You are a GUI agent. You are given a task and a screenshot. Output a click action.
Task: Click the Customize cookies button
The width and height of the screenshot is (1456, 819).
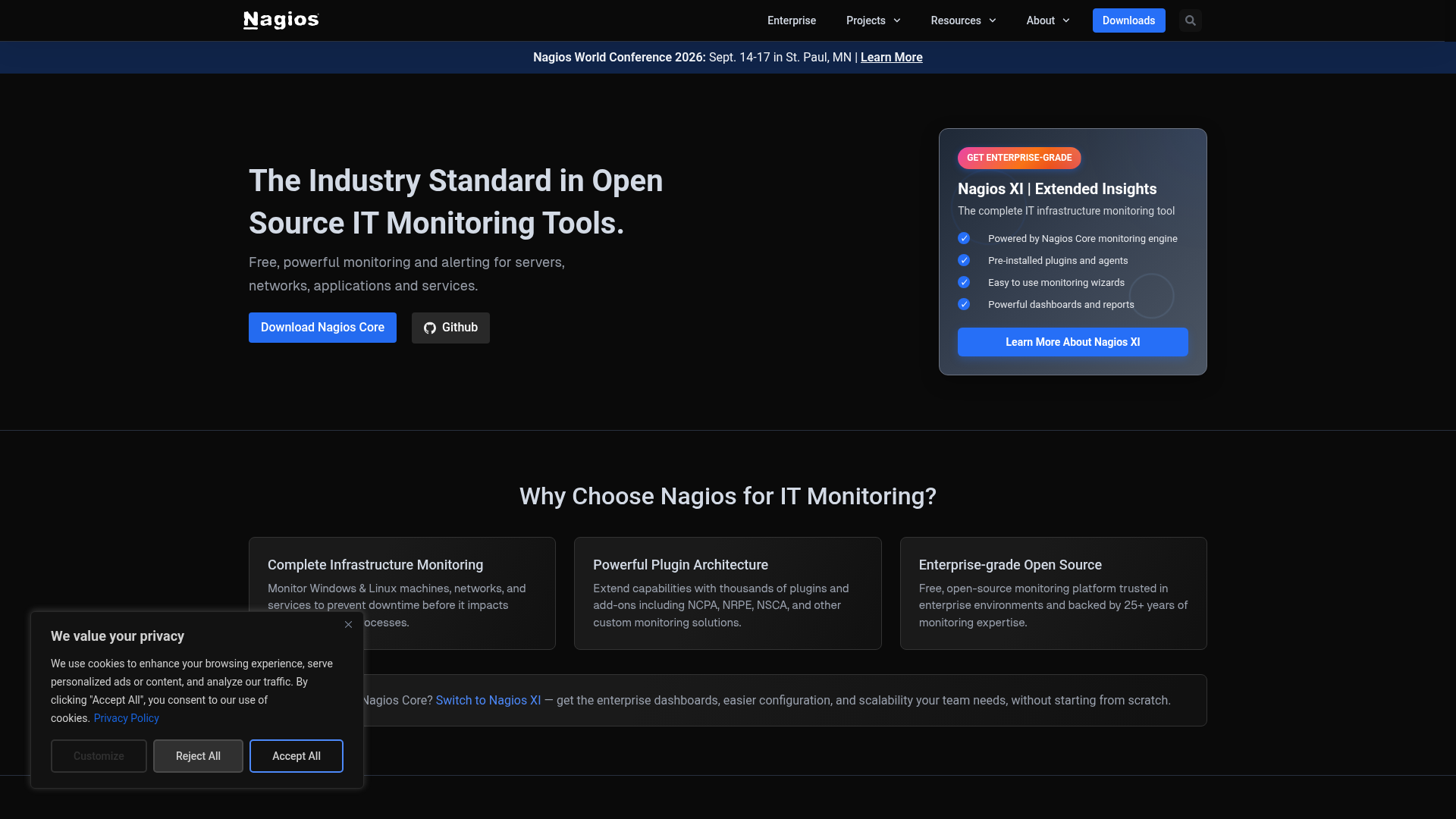(99, 756)
